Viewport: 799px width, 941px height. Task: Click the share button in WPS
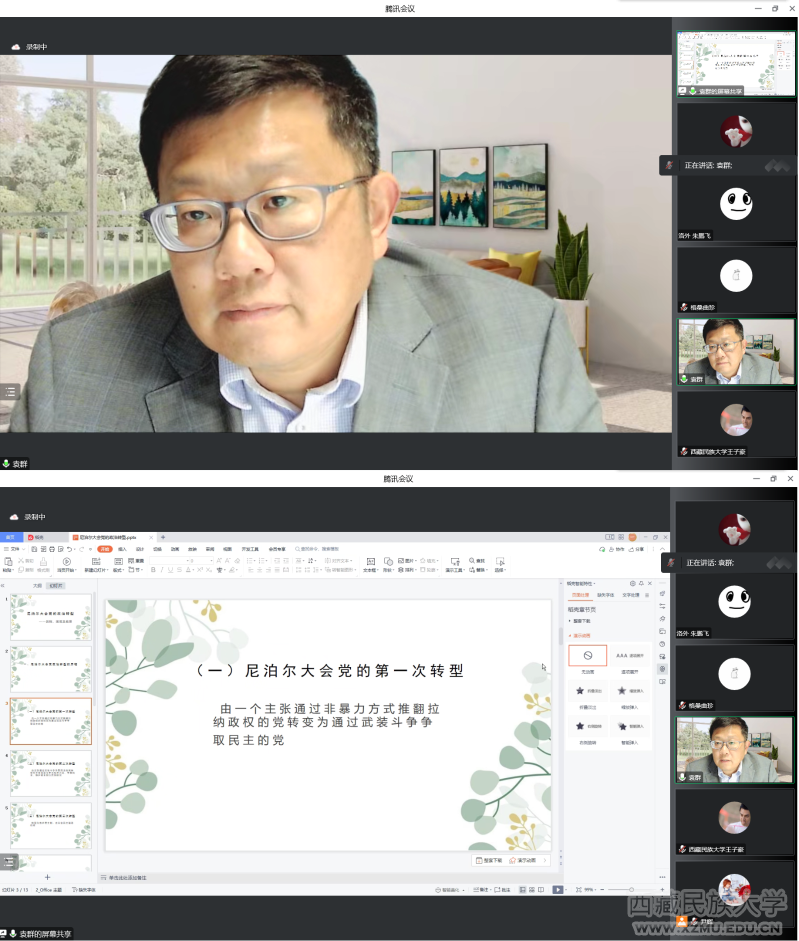click(636, 549)
